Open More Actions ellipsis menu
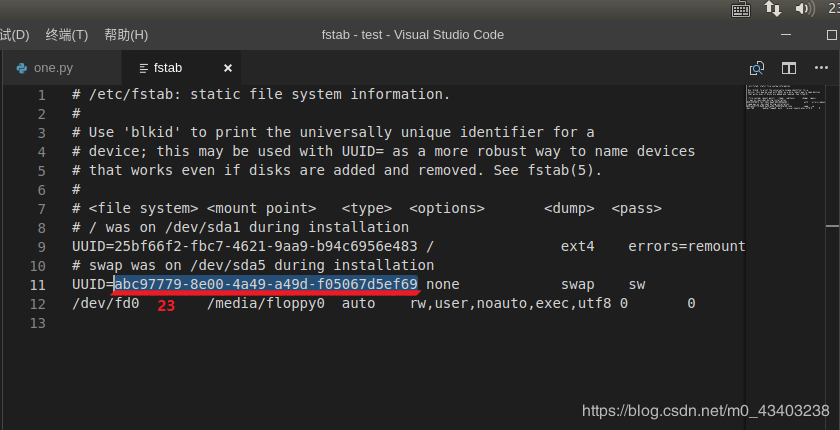 pyautogui.click(x=821, y=67)
